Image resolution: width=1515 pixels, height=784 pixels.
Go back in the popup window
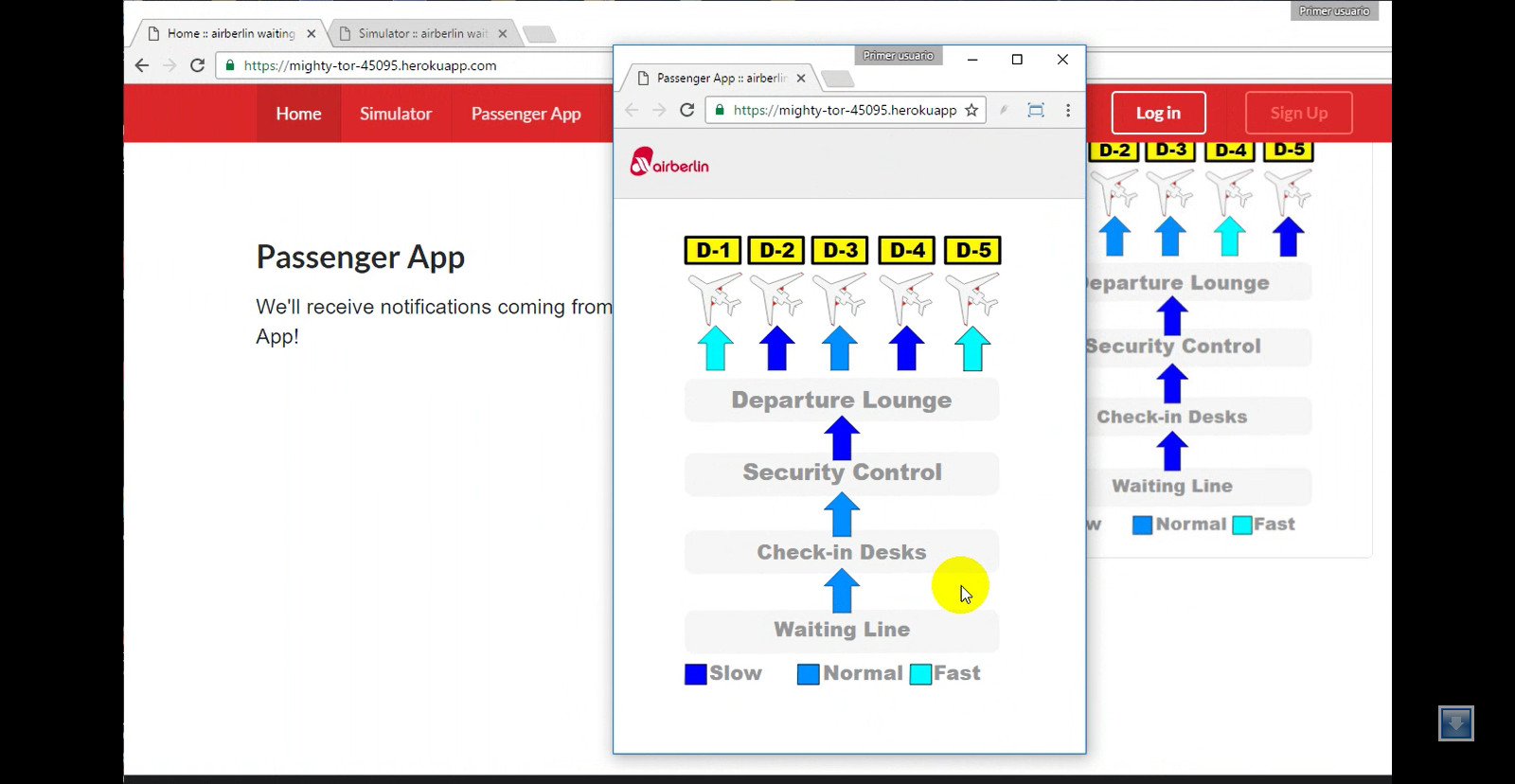(x=632, y=110)
